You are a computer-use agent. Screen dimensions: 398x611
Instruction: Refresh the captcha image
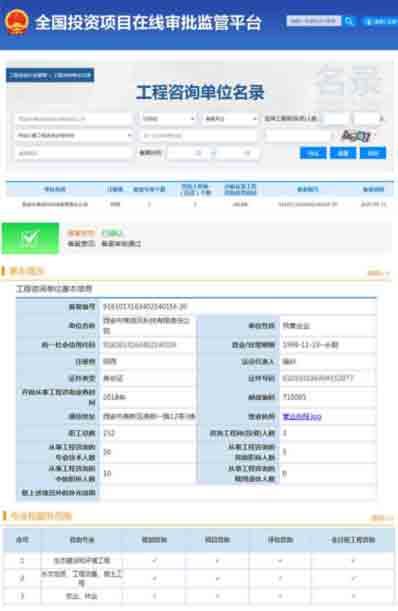tap(356, 136)
